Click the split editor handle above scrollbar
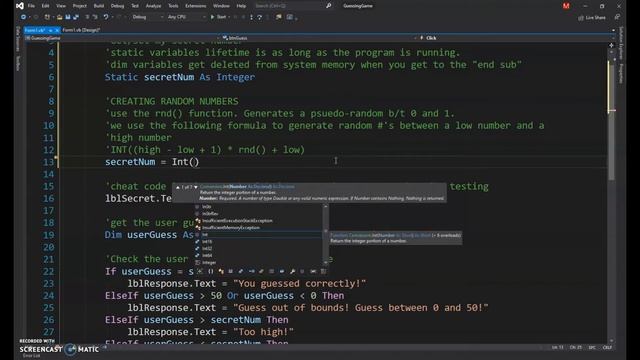This screenshot has height=360, width=640. pyautogui.click(x=611, y=45)
